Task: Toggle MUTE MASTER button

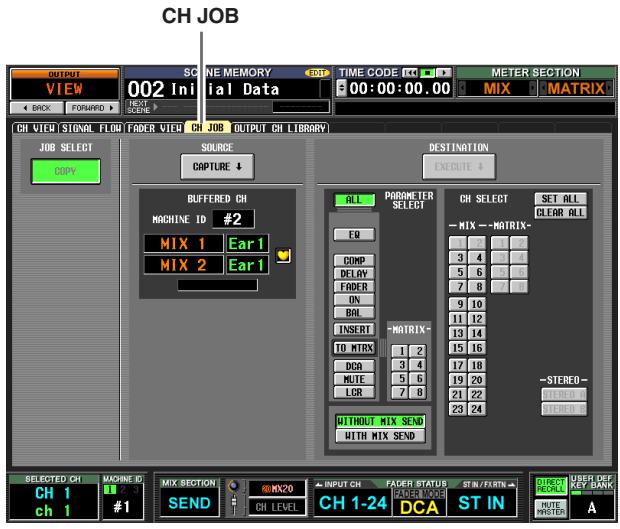Action: [x=550, y=508]
